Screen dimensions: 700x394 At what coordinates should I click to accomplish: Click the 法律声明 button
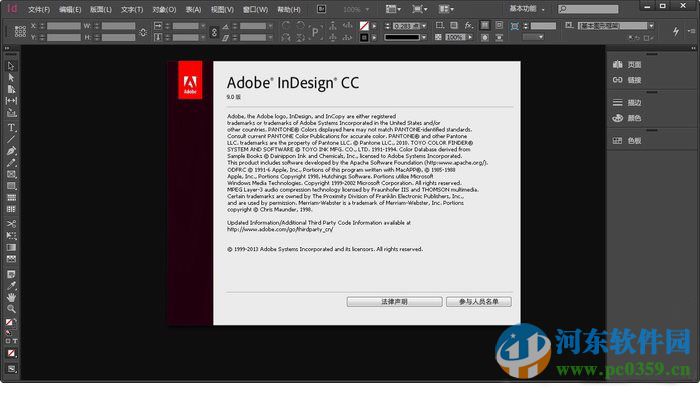394,302
